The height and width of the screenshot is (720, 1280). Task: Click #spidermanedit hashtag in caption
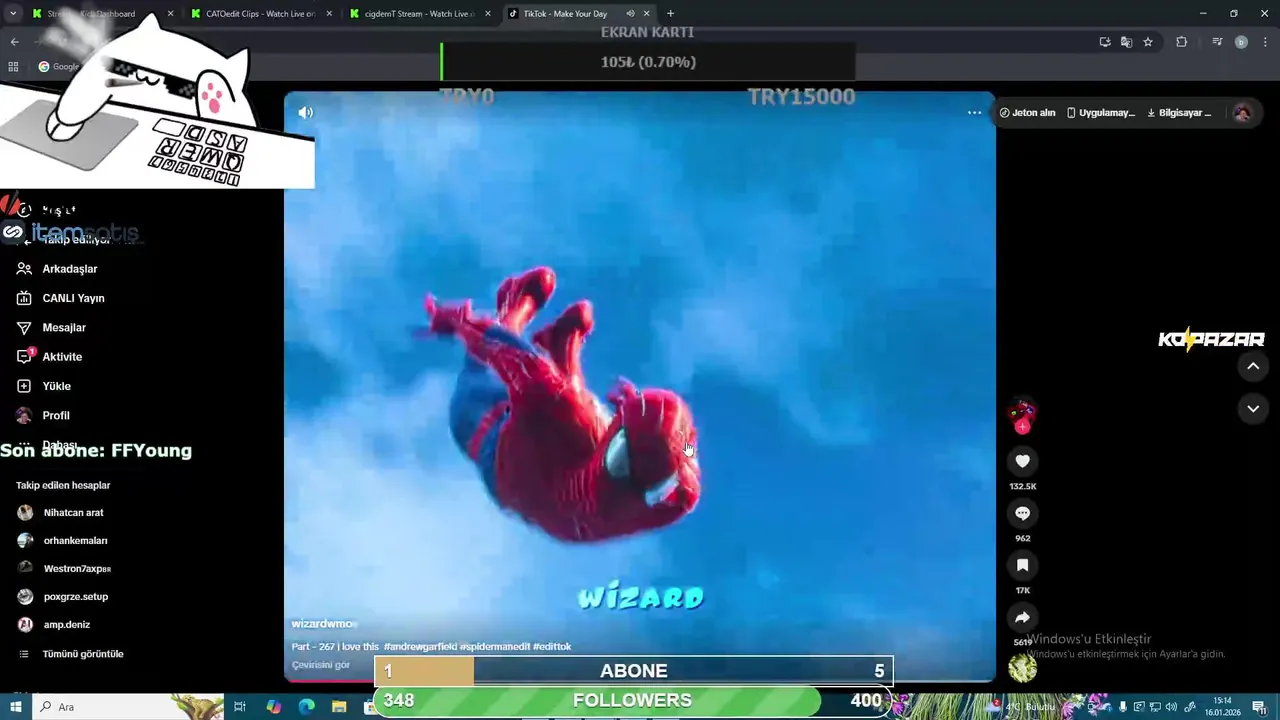coord(495,647)
